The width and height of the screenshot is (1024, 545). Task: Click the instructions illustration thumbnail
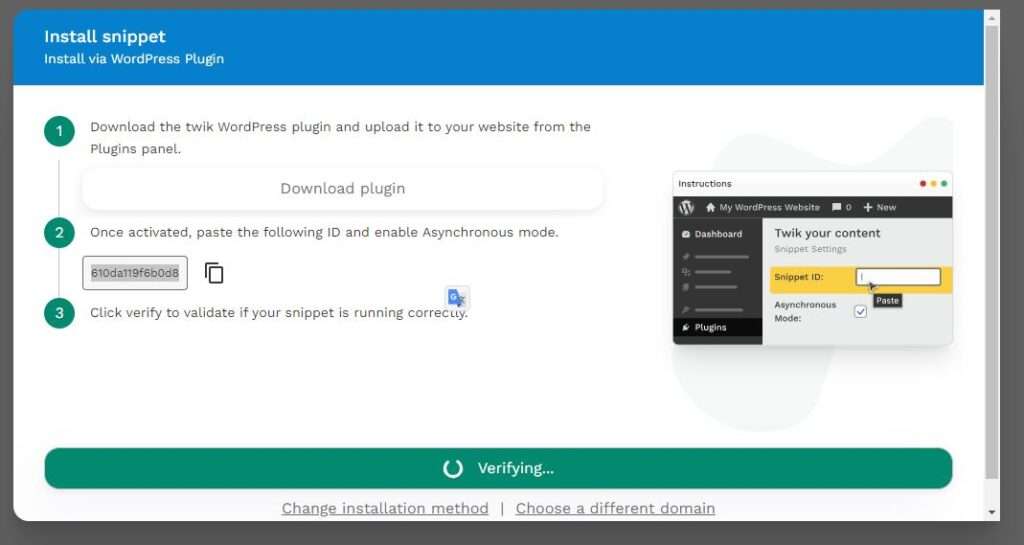pyautogui.click(x=812, y=258)
